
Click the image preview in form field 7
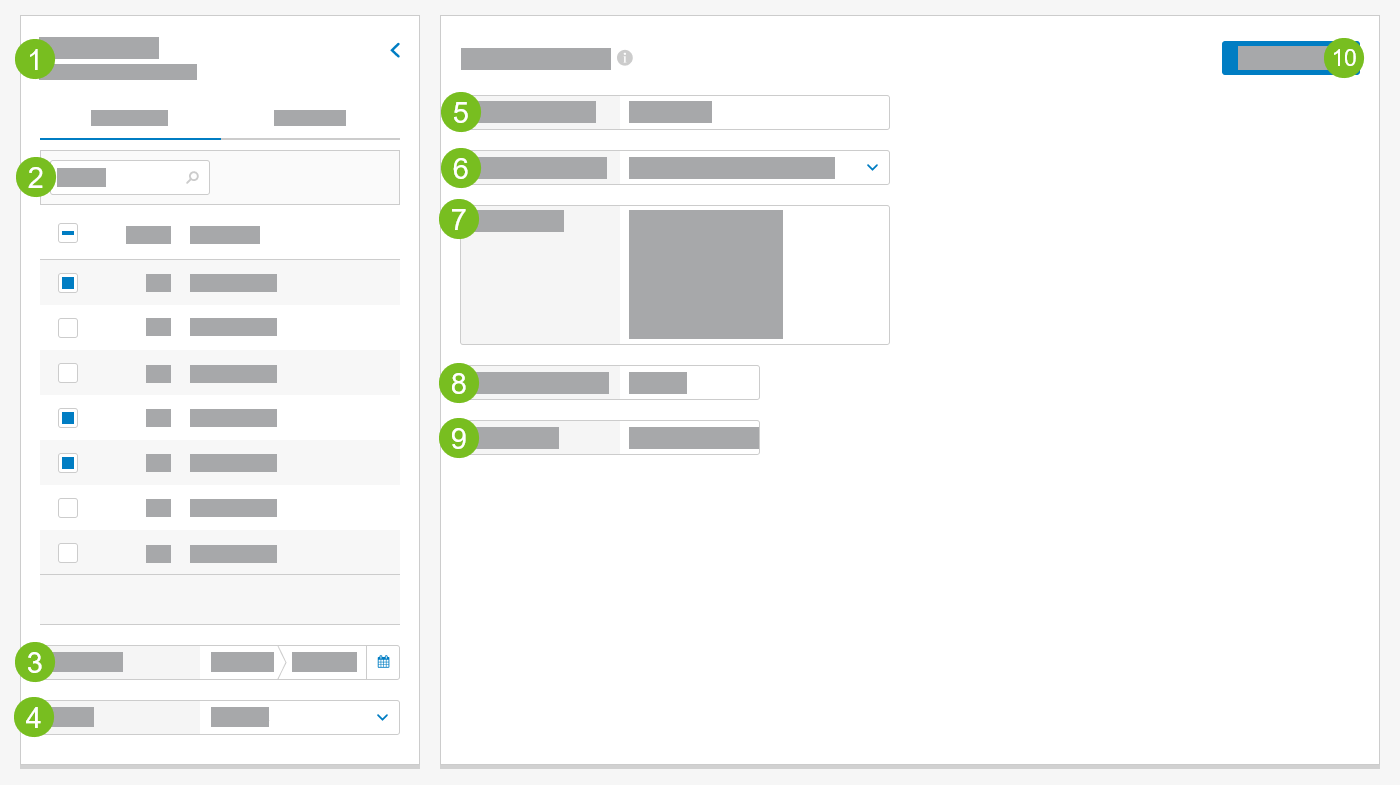coord(706,274)
